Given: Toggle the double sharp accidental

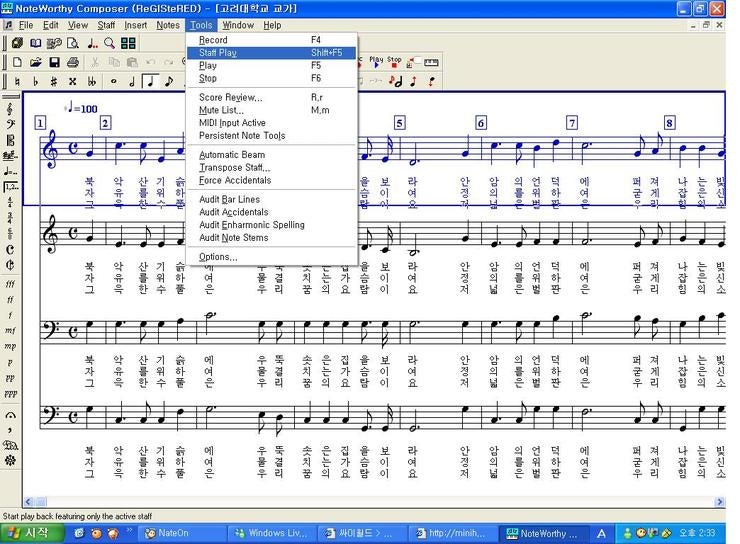Looking at the screenshot, I should (72, 81).
